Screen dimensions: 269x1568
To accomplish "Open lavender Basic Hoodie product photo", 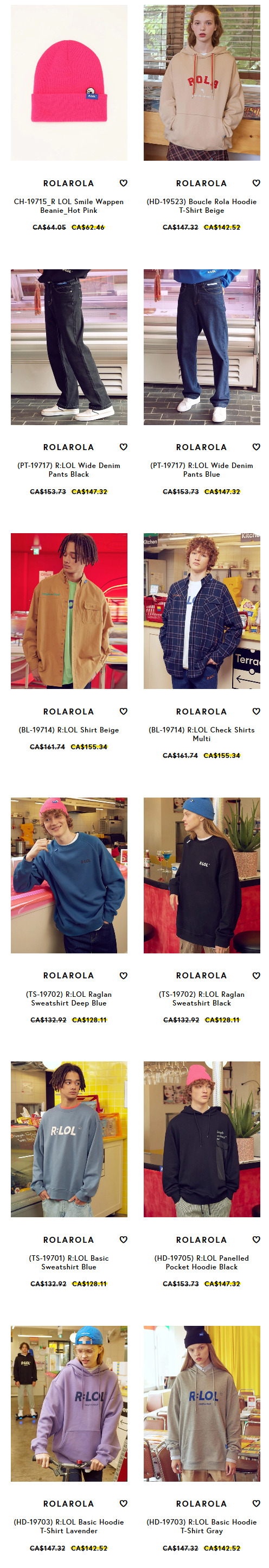I will [x=69, y=1403].
